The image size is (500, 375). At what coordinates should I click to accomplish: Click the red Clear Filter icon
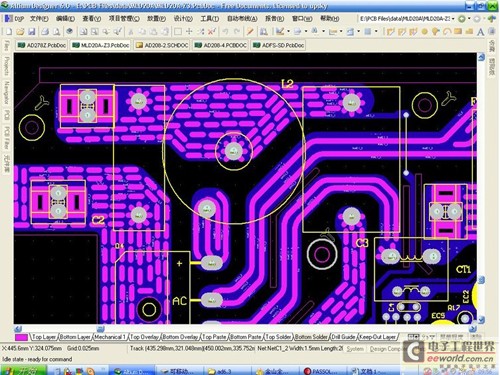[212, 32]
